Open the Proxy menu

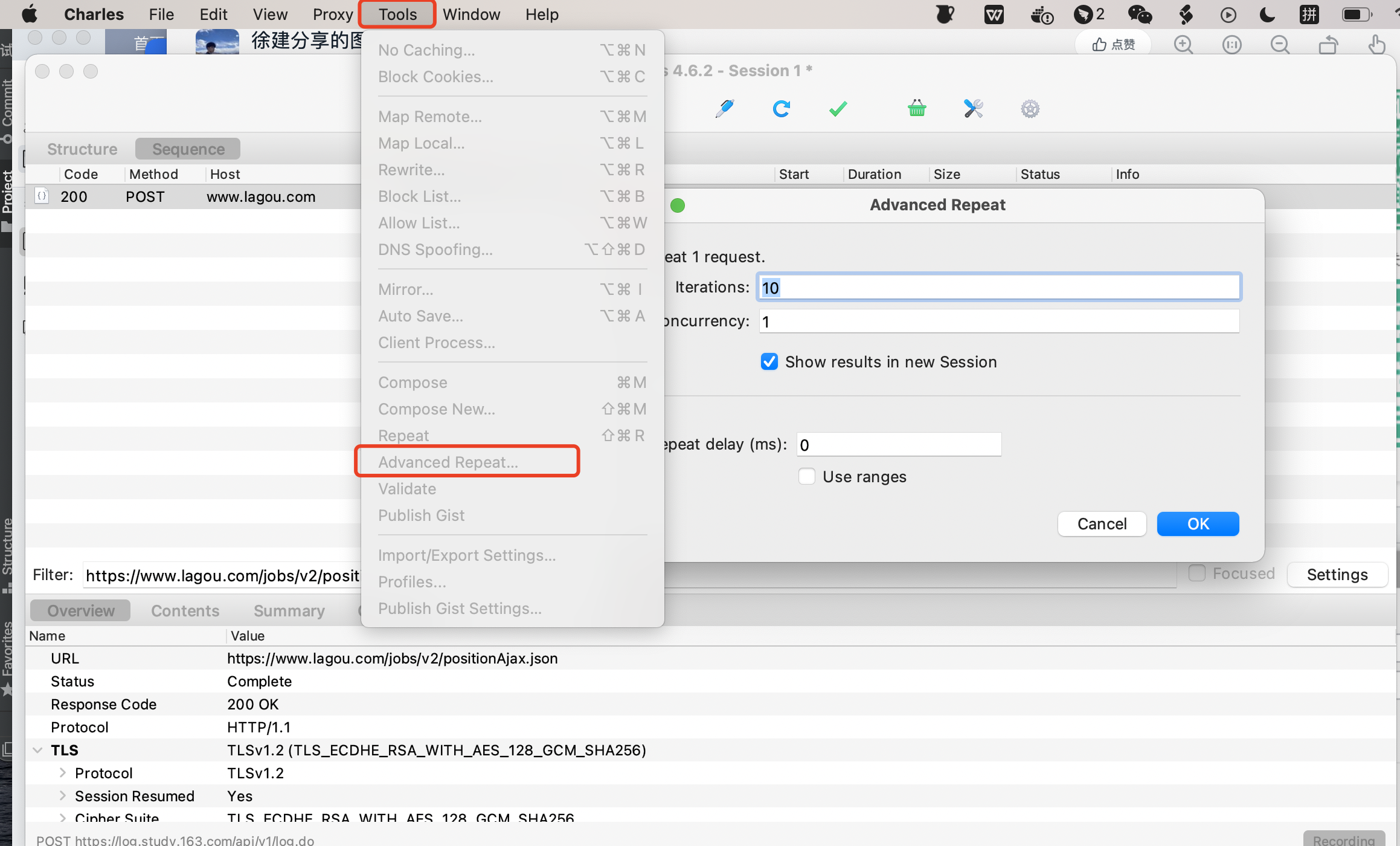tap(333, 14)
